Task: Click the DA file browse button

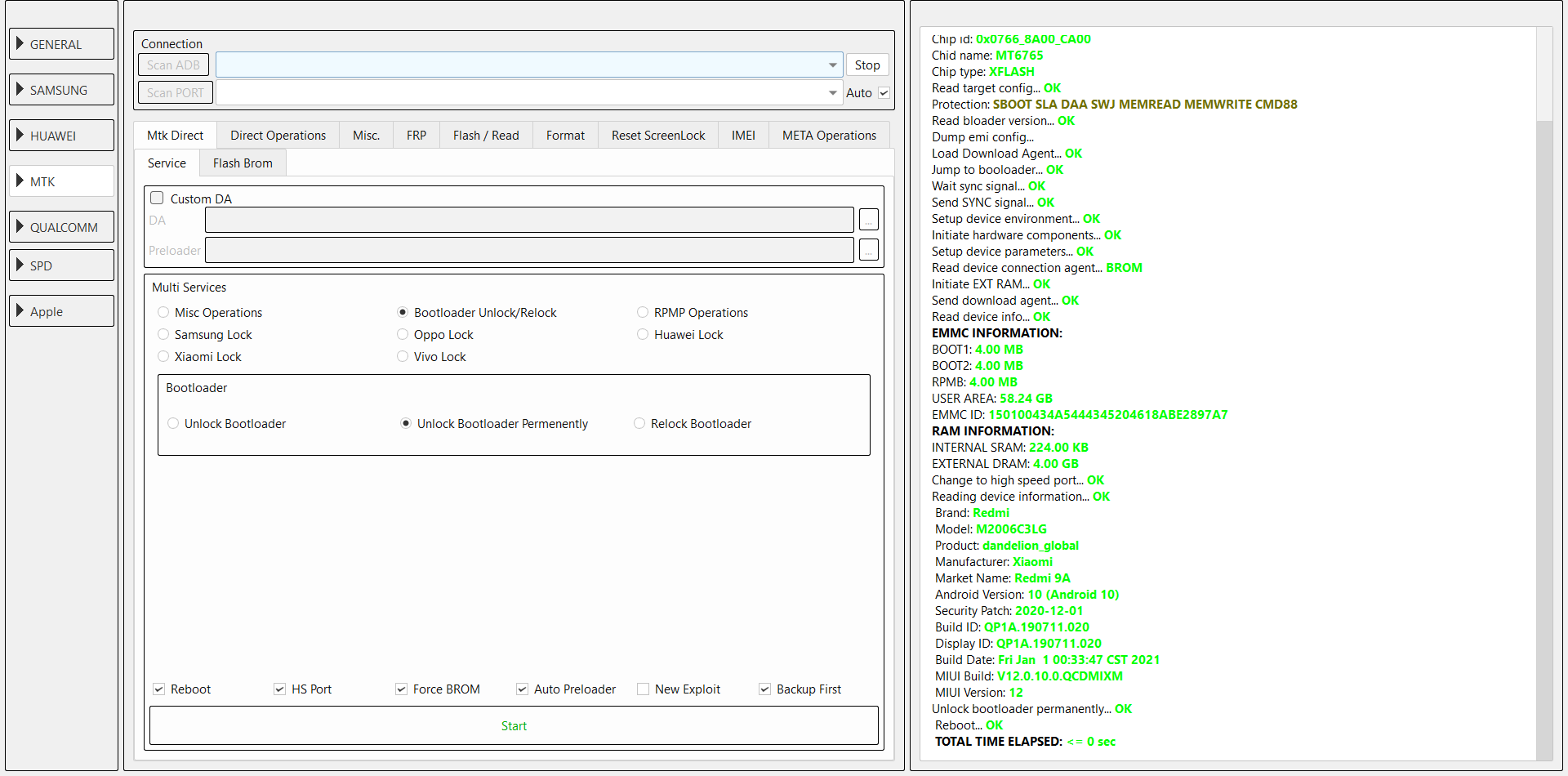Action: coord(869,220)
